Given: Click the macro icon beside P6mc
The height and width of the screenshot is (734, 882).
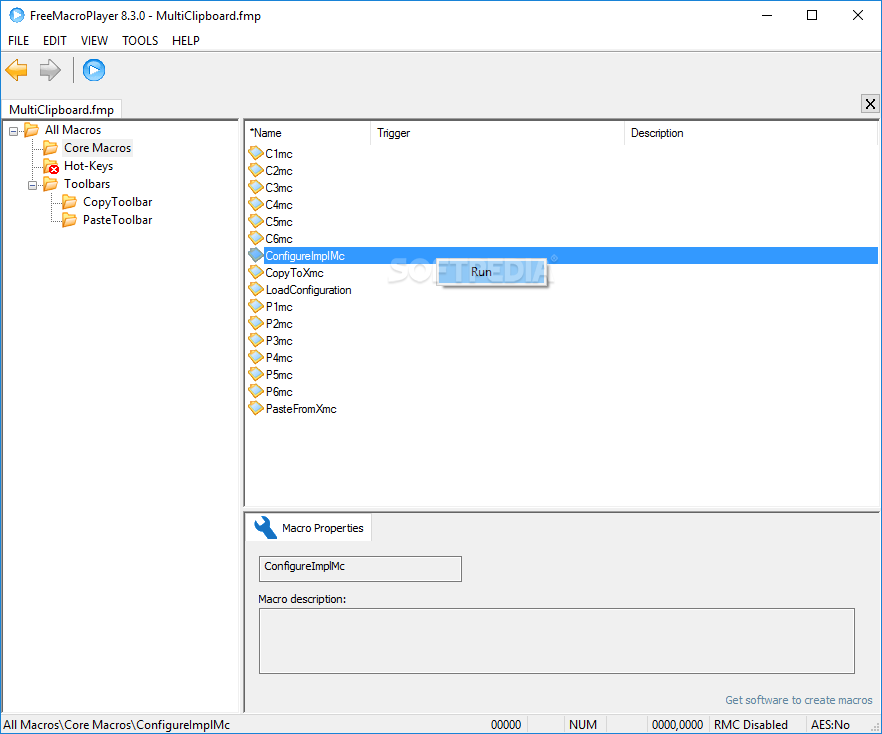Looking at the screenshot, I should point(256,391).
